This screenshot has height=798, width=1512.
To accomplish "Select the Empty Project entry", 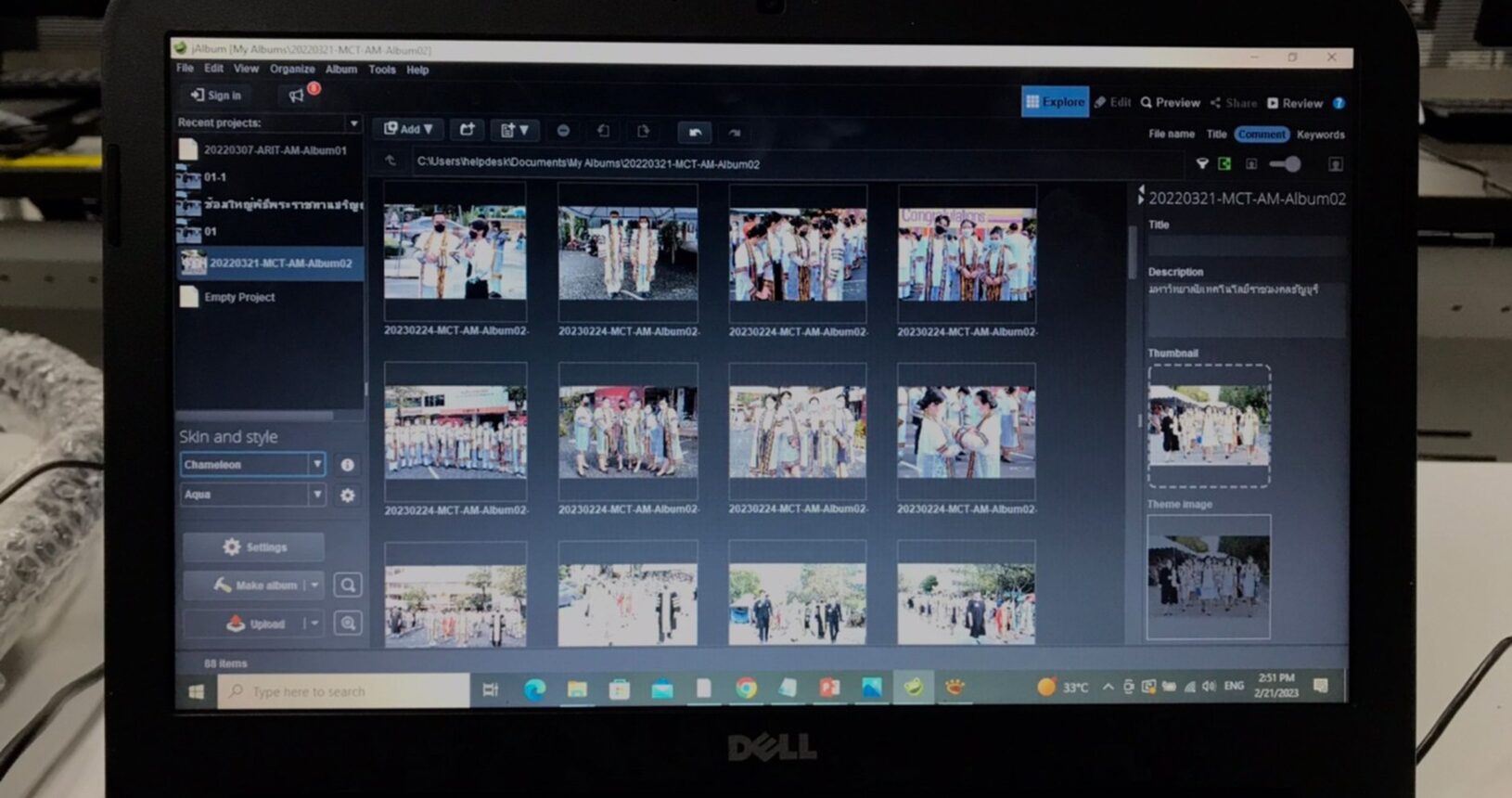I will (269, 297).
